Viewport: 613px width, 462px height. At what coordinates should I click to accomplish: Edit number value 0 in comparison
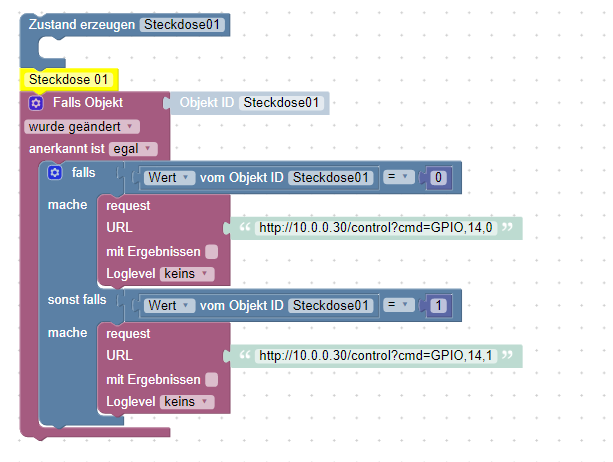(x=438, y=177)
